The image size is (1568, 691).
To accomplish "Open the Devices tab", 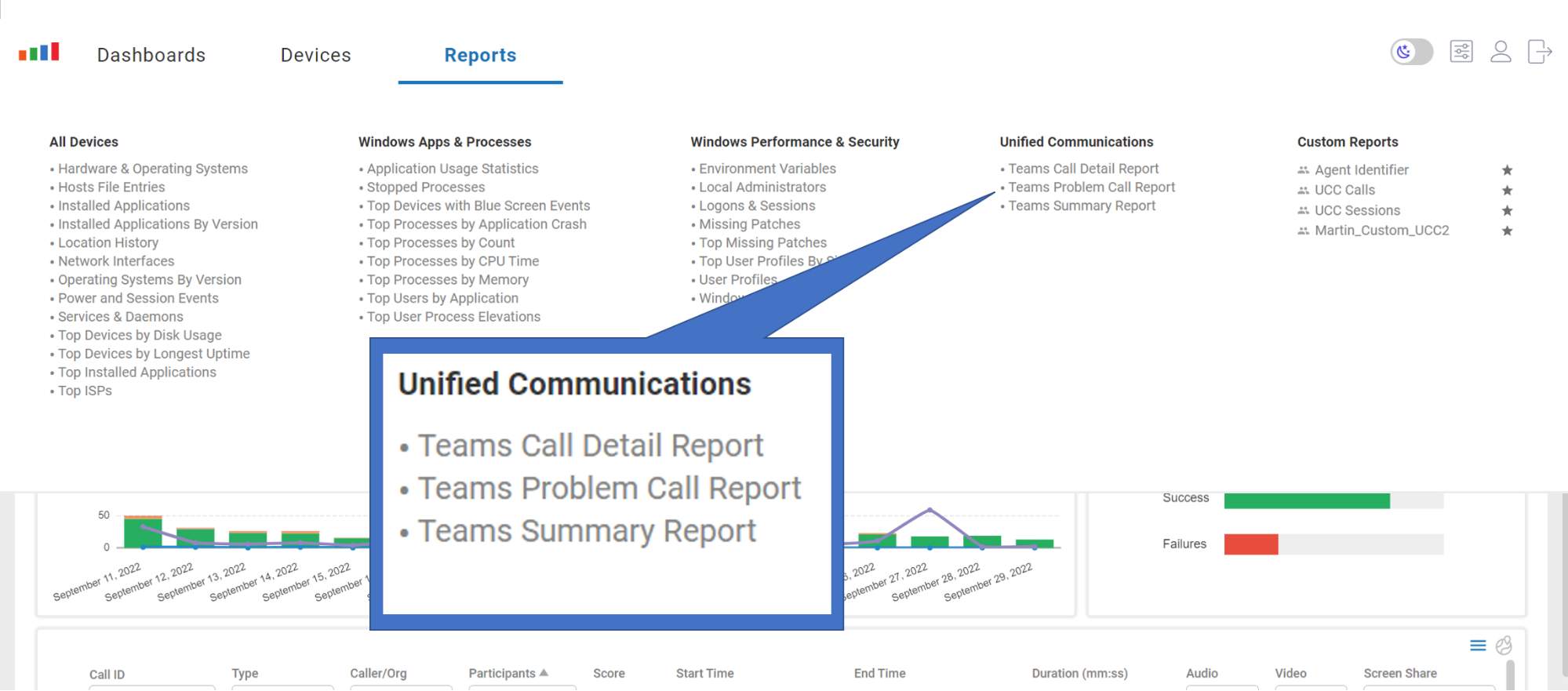I will (x=316, y=55).
